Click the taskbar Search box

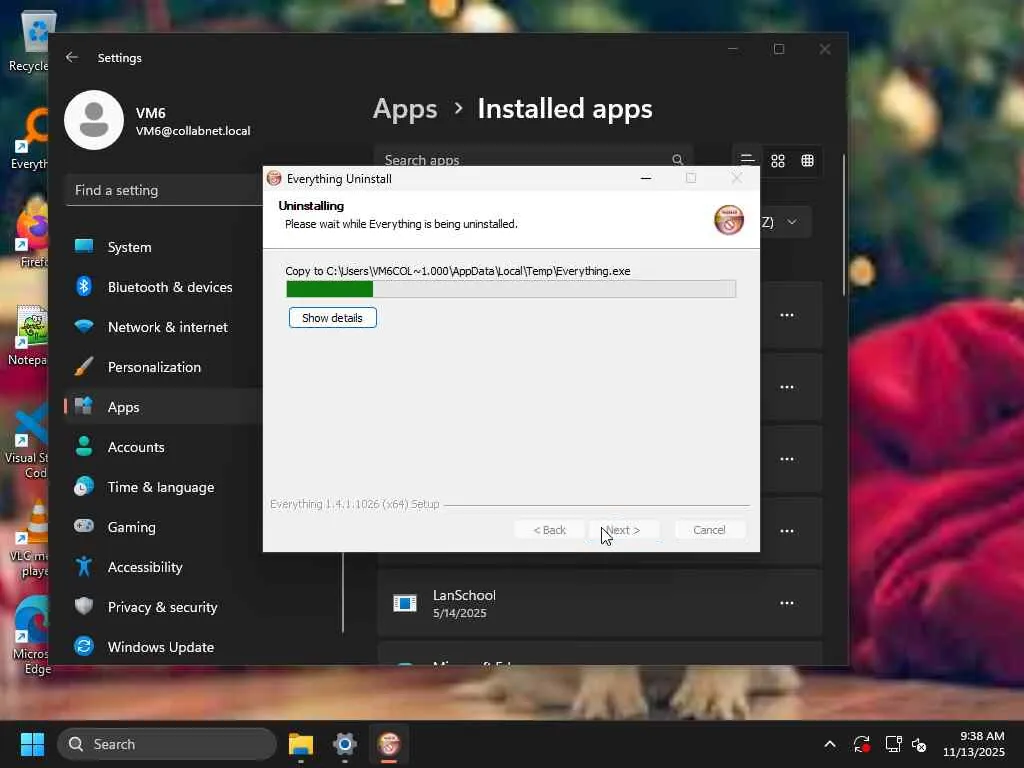coord(167,744)
